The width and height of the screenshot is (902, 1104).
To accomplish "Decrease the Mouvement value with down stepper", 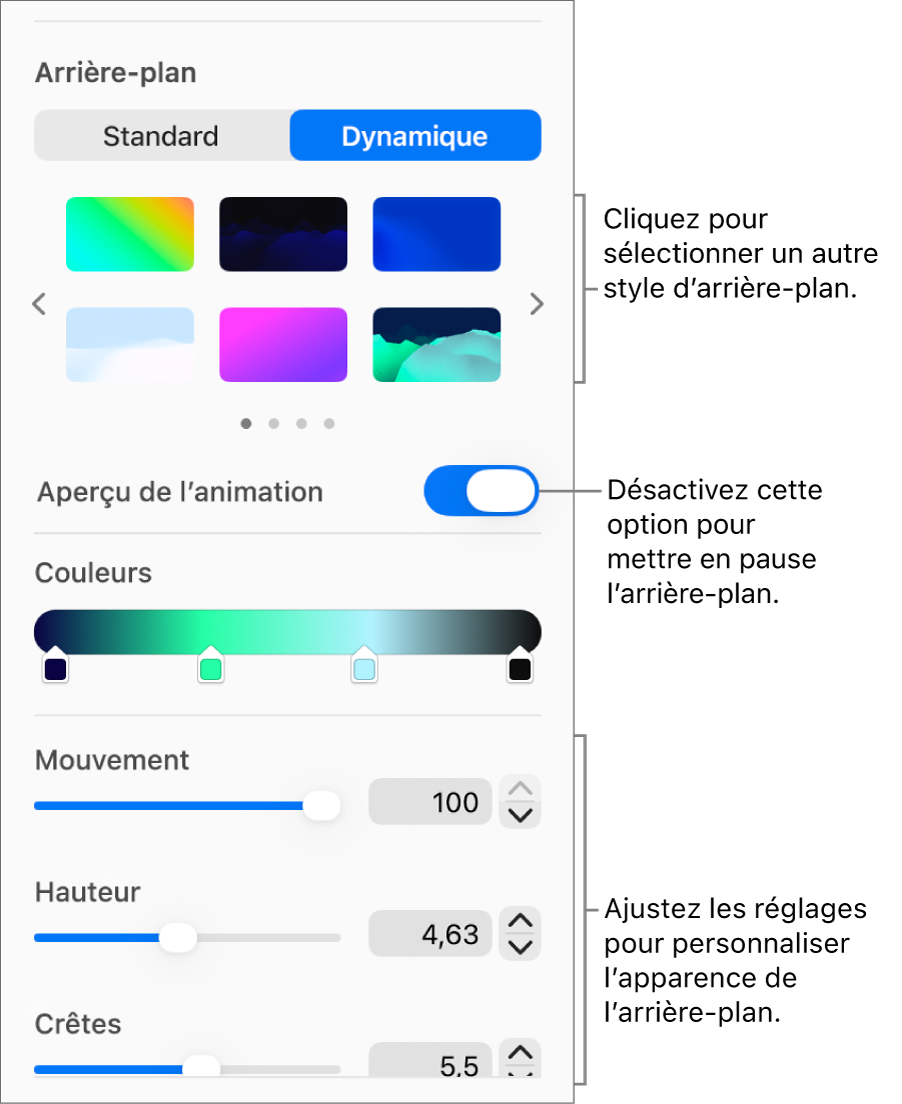I will 520,815.
